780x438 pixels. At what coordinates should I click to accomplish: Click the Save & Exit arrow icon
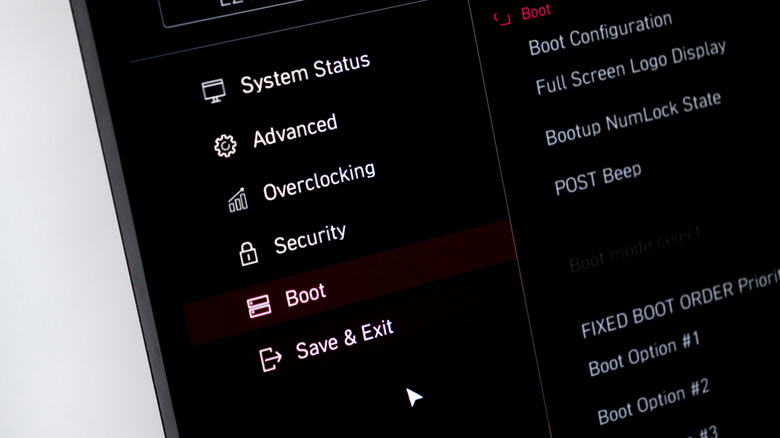[x=271, y=359]
